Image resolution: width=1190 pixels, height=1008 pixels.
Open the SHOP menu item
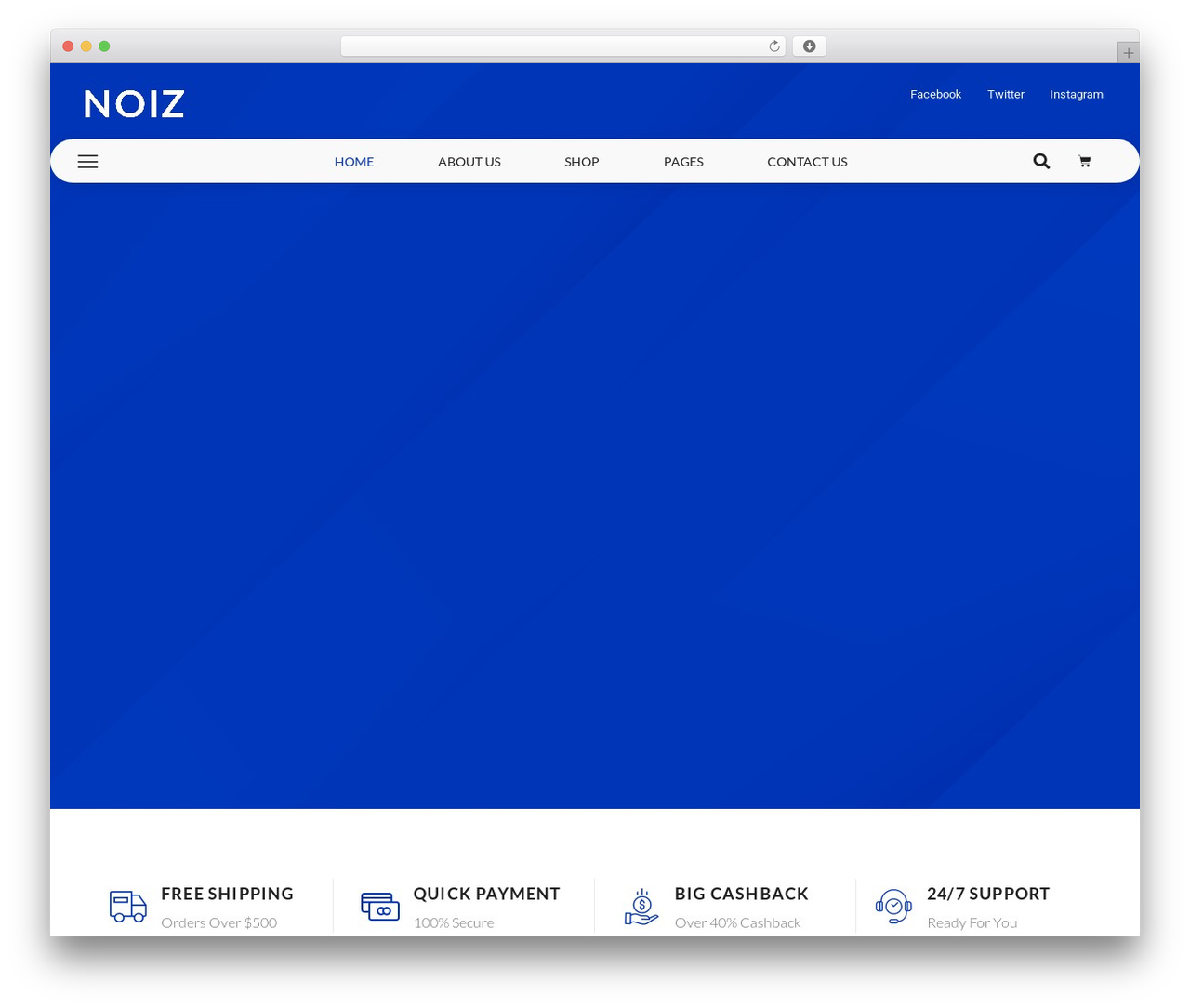pos(582,162)
